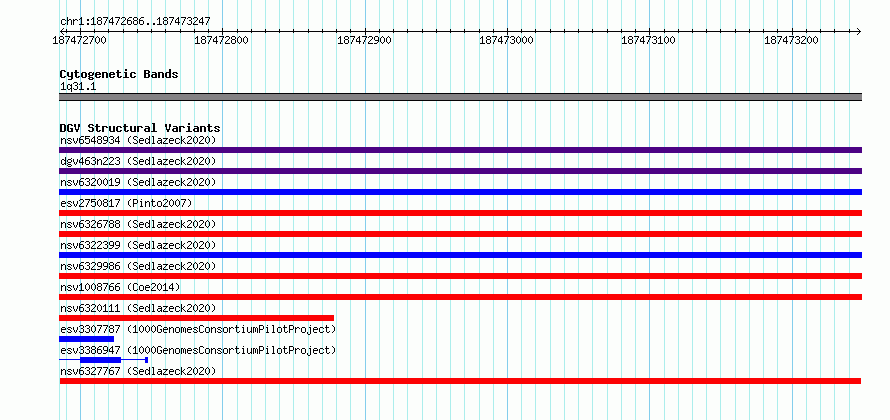Click the purple bar under nsv6548934

pyautogui.click(x=460, y=150)
